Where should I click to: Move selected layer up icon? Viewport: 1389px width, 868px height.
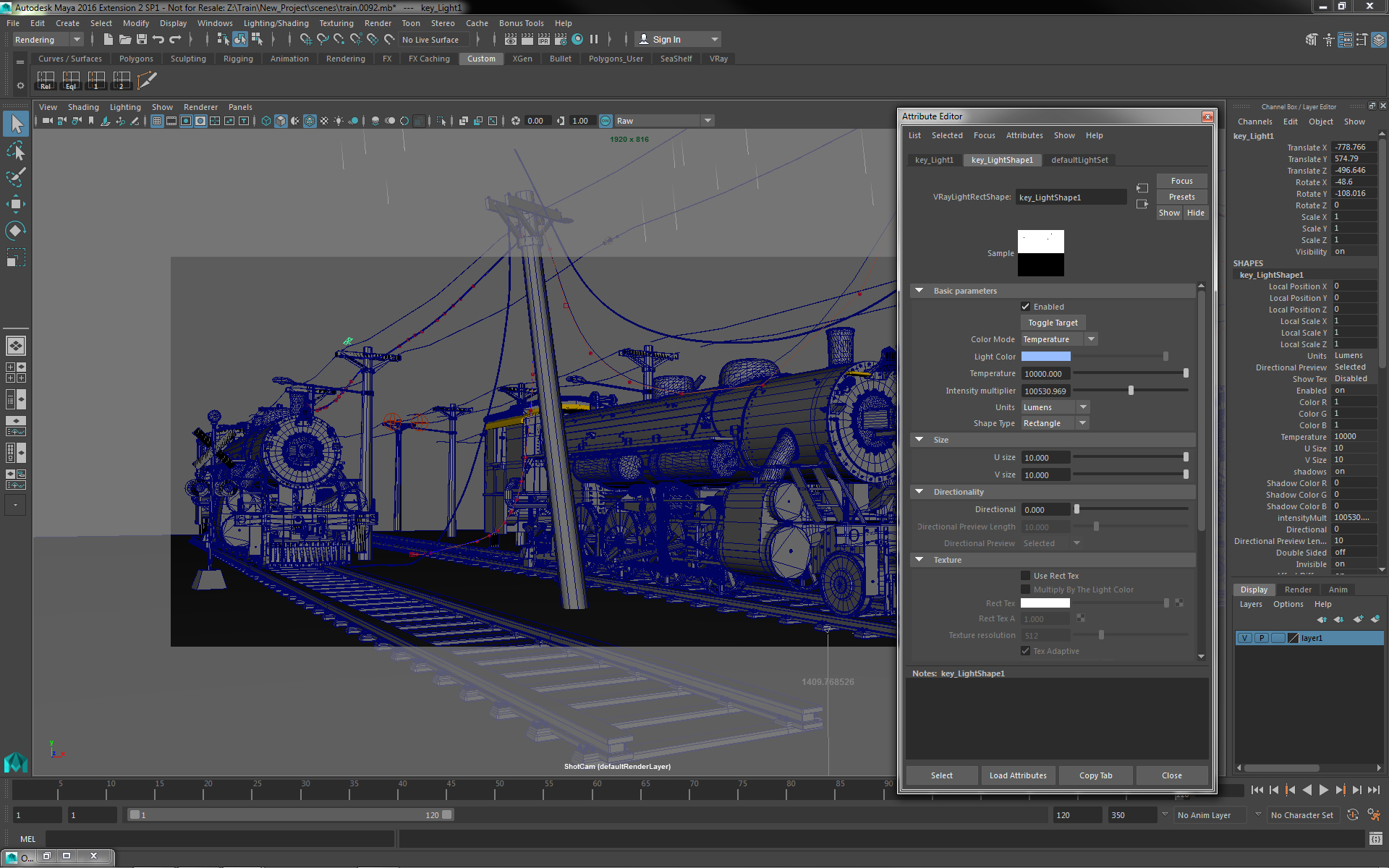pos(1322,619)
